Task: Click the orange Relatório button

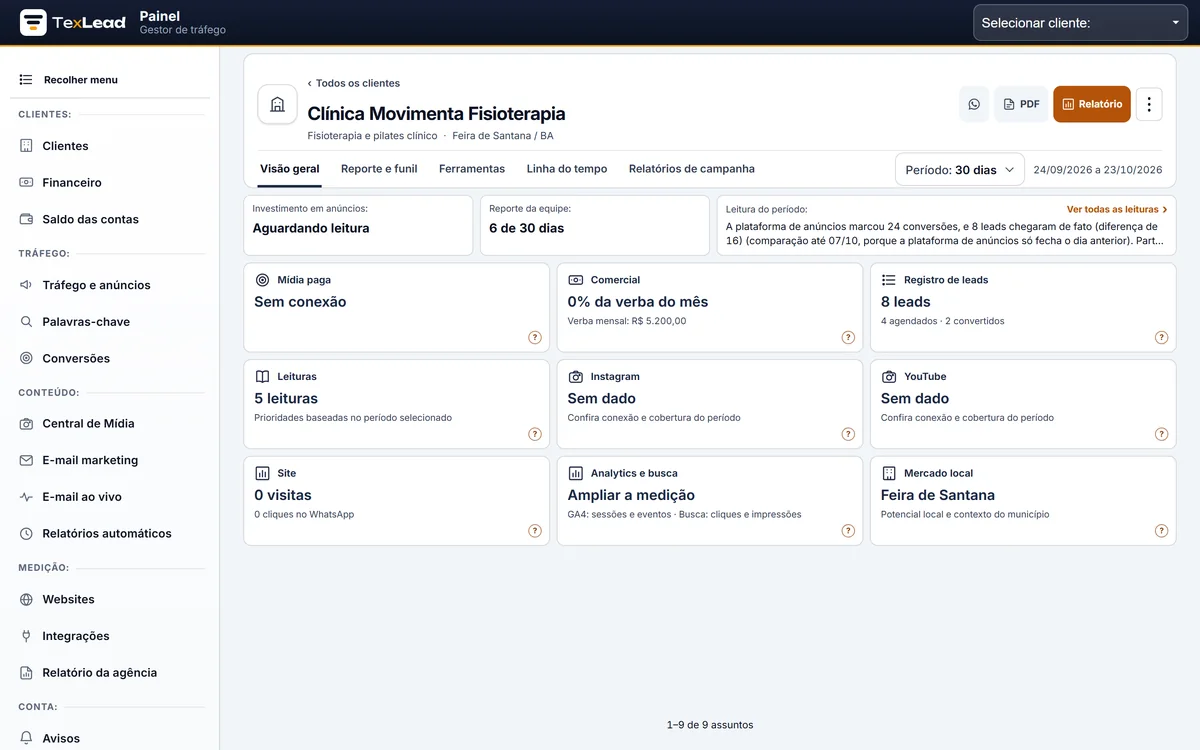Action: coord(1092,104)
